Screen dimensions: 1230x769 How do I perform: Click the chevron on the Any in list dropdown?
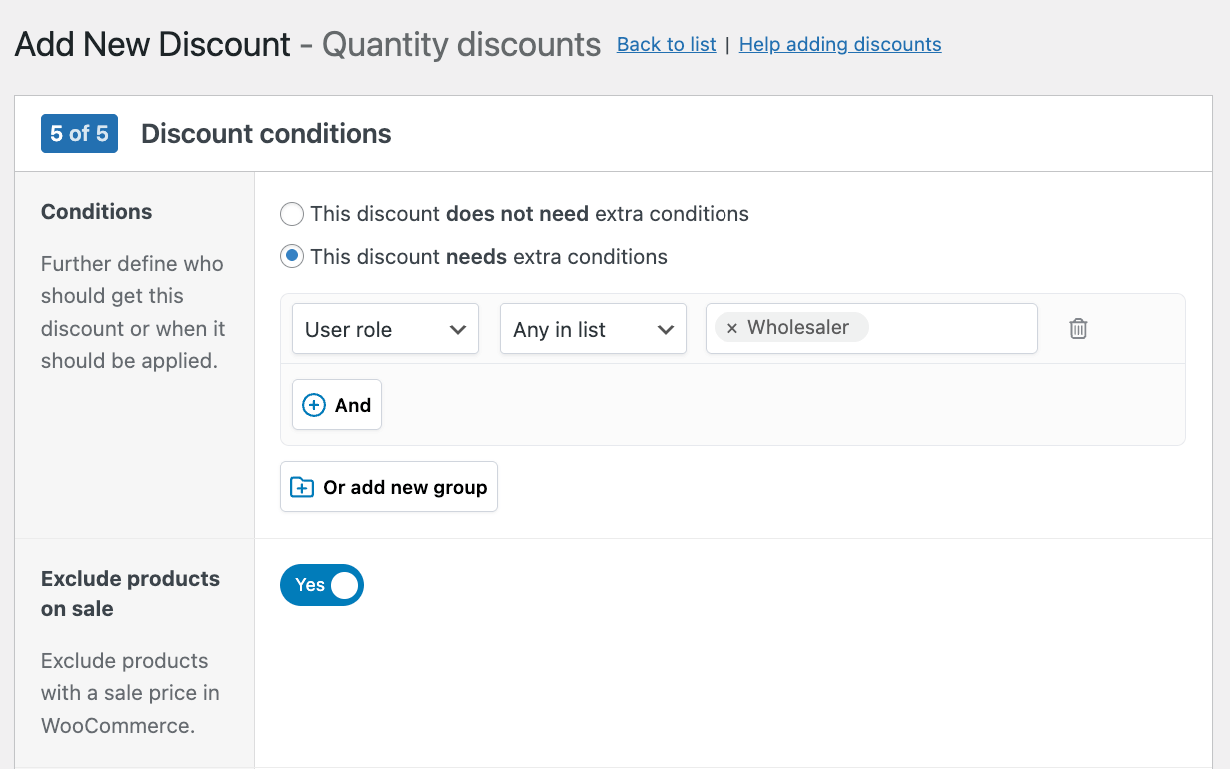(667, 328)
